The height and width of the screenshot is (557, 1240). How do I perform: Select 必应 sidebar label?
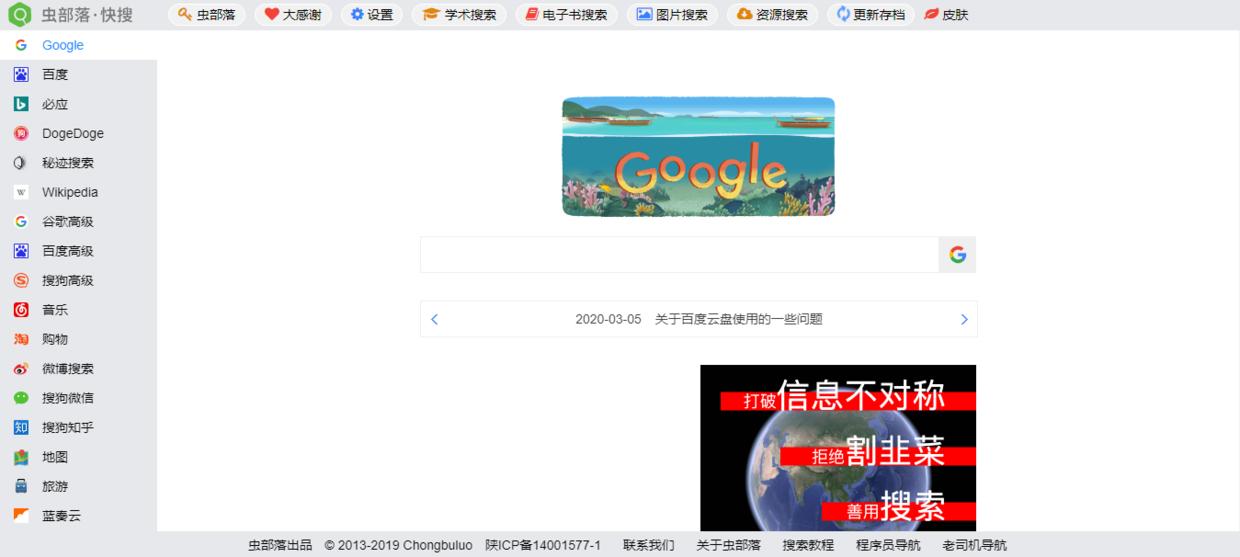click(55, 104)
